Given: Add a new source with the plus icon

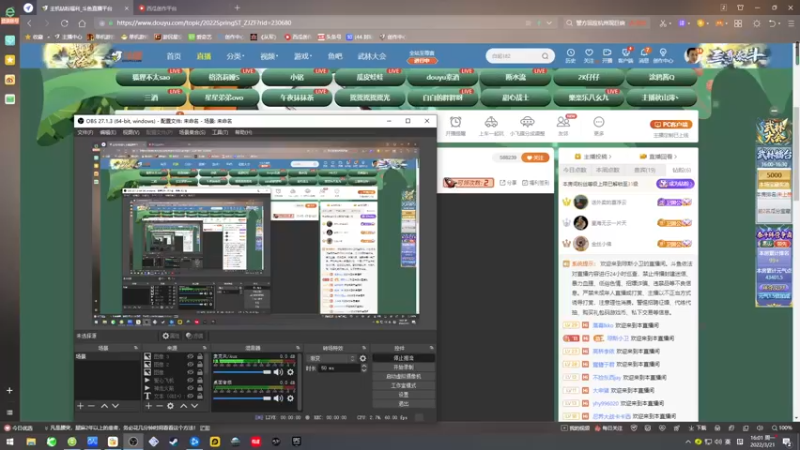Looking at the screenshot, I should click(148, 406).
